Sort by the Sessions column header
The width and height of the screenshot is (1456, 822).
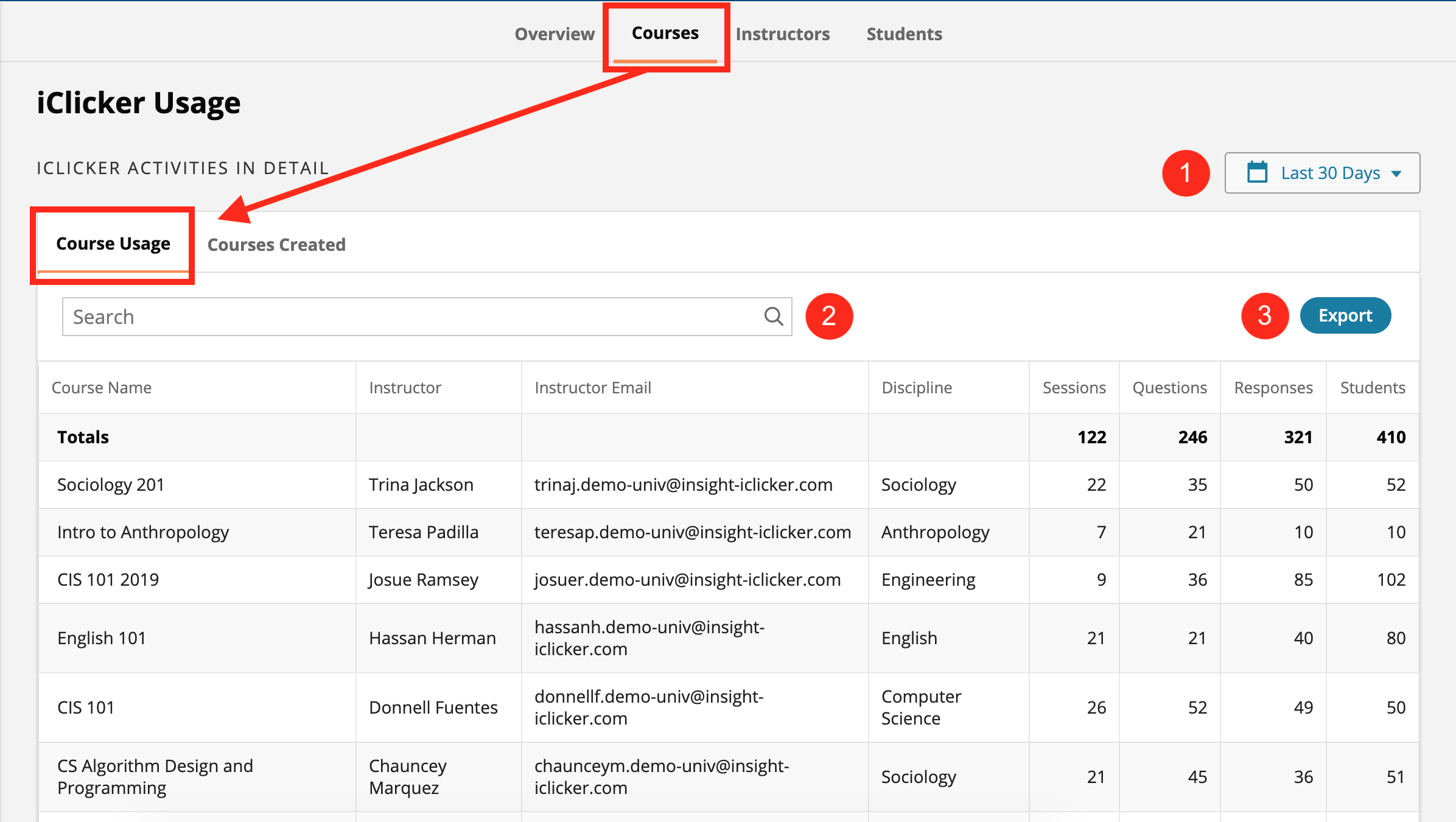(1074, 387)
